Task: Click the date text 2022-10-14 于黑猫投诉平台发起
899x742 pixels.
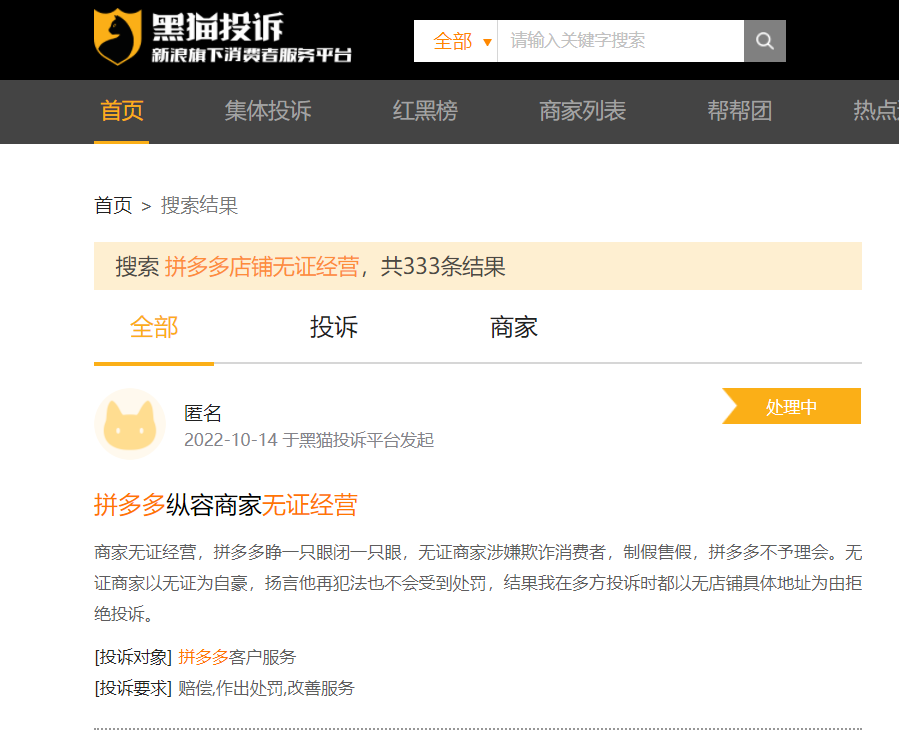Action: pyautogui.click(x=309, y=440)
